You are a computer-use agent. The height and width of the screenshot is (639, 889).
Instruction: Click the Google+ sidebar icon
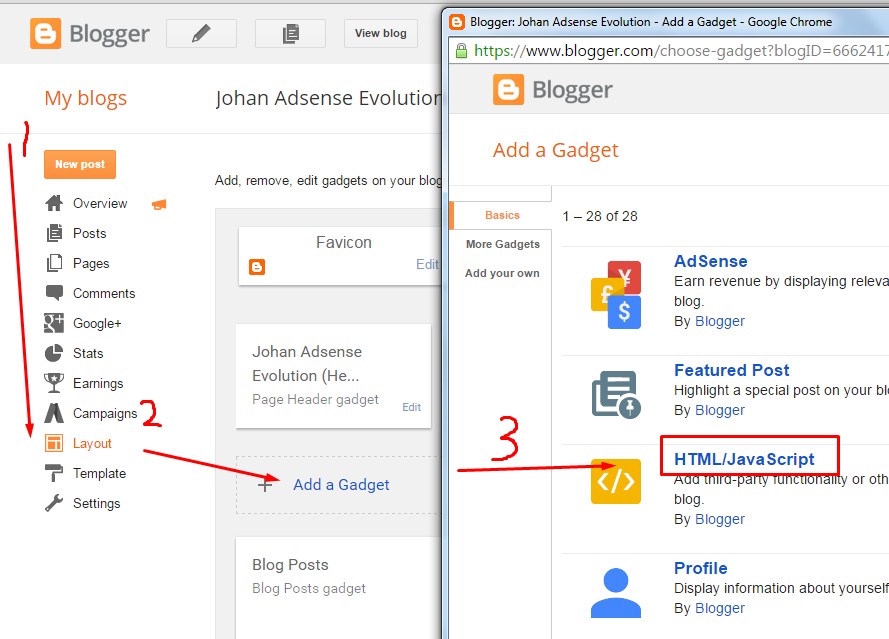click(54, 323)
